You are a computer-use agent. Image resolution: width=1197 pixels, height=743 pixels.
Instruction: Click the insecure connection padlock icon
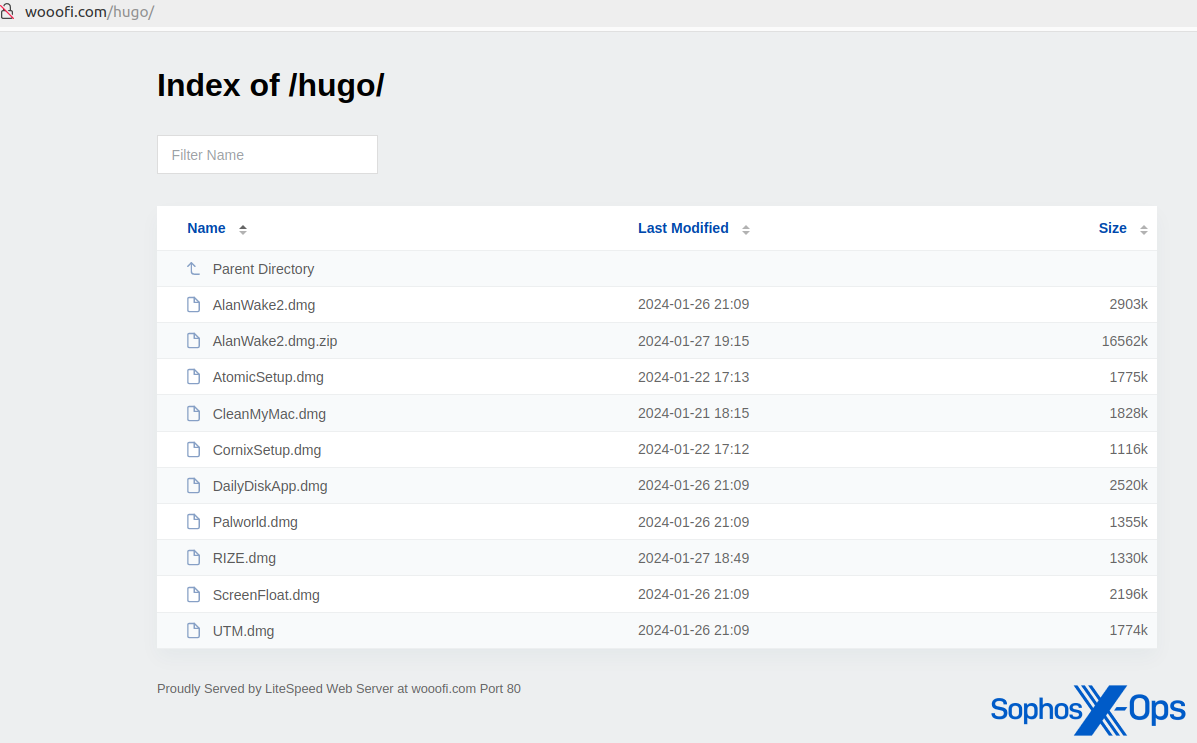7,12
